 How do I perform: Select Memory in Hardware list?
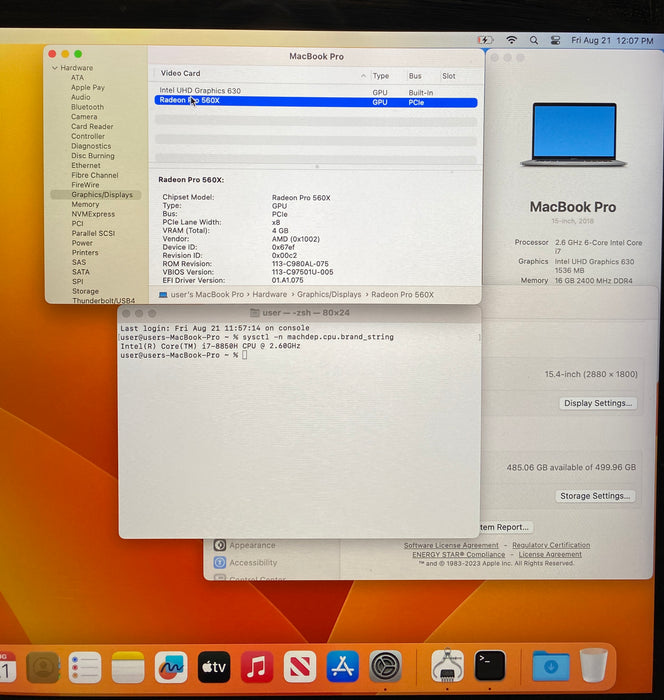coord(85,204)
